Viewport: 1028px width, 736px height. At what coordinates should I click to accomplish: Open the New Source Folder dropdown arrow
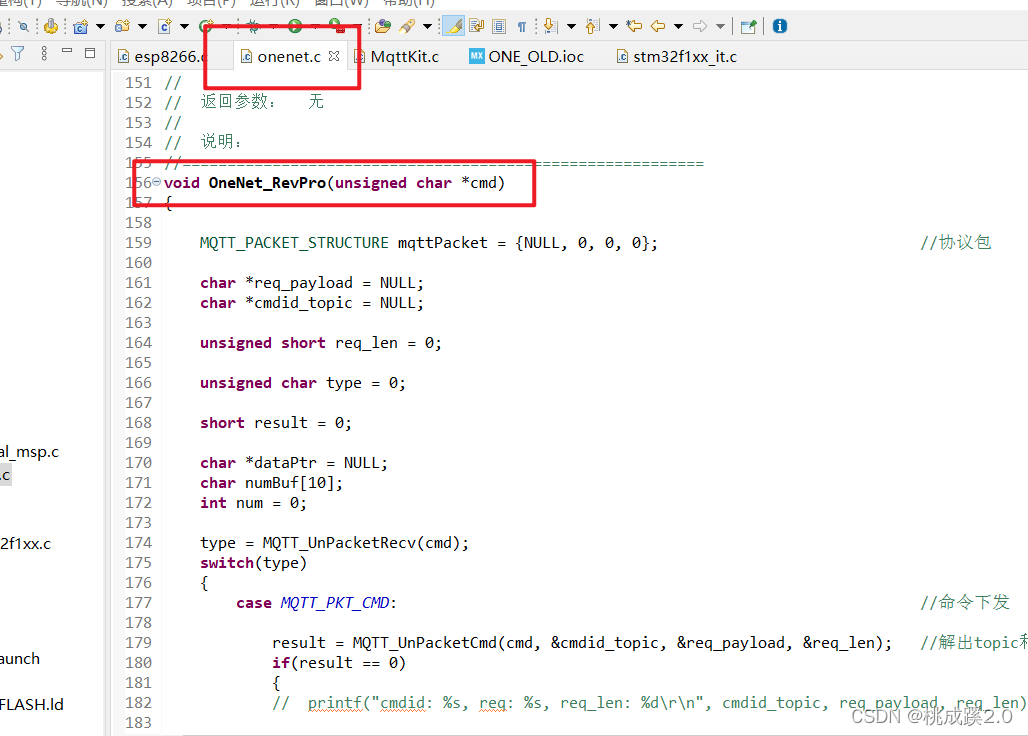click(142, 26)
